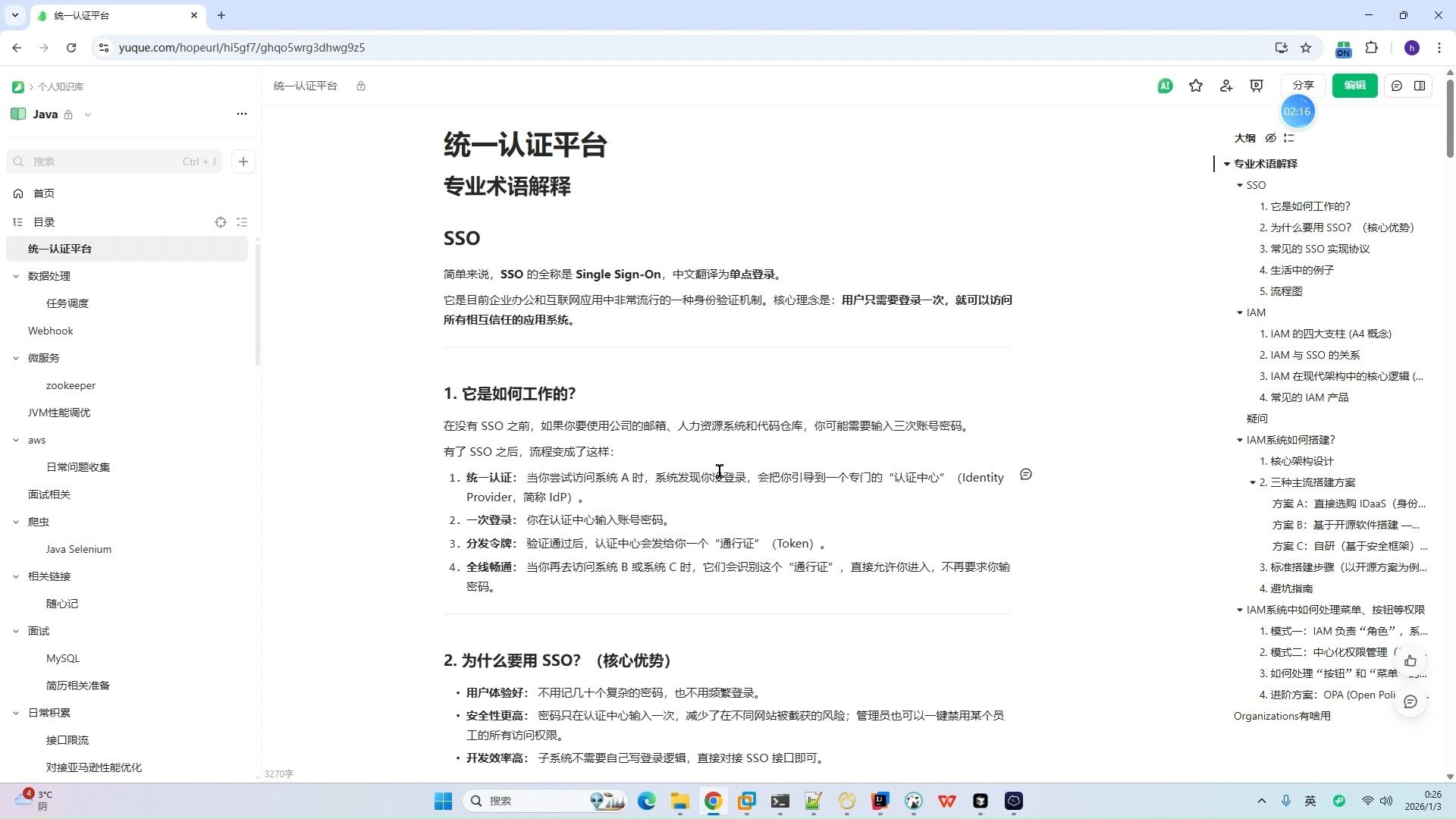Open the Webhook document
This screenshot has width=1456, height=819.
coord(50,331)
